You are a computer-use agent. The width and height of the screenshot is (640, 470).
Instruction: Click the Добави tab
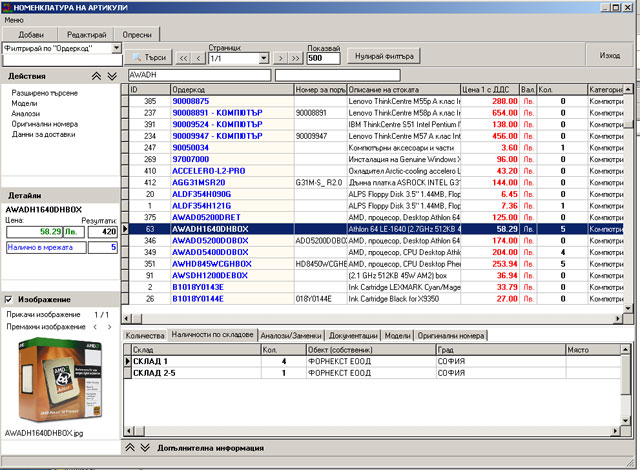tap(31, 35)
